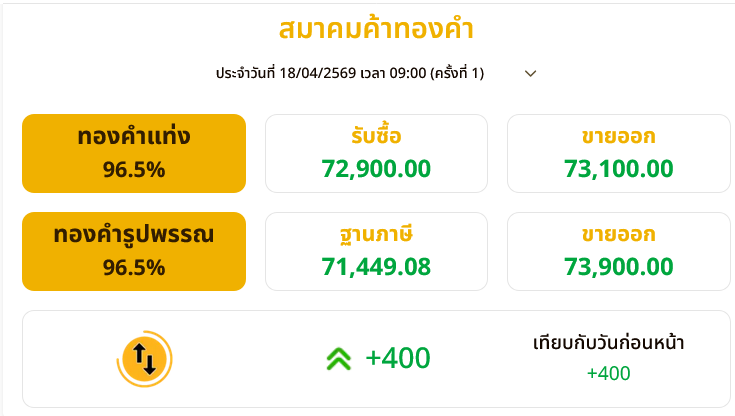Viewport: 735px width, 416px height.
Task: Click the ขายออก label above 73,900.00
Action: click(619, 235)
